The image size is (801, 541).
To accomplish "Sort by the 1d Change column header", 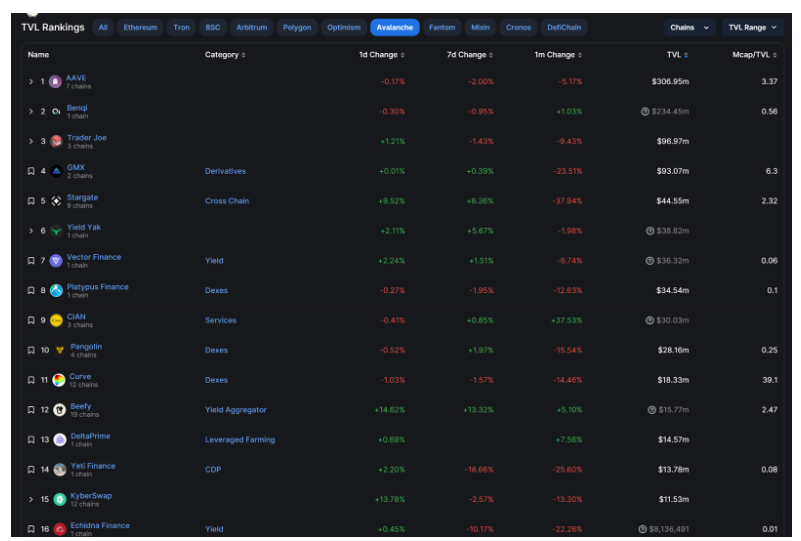I will click(x=382, y=55).
